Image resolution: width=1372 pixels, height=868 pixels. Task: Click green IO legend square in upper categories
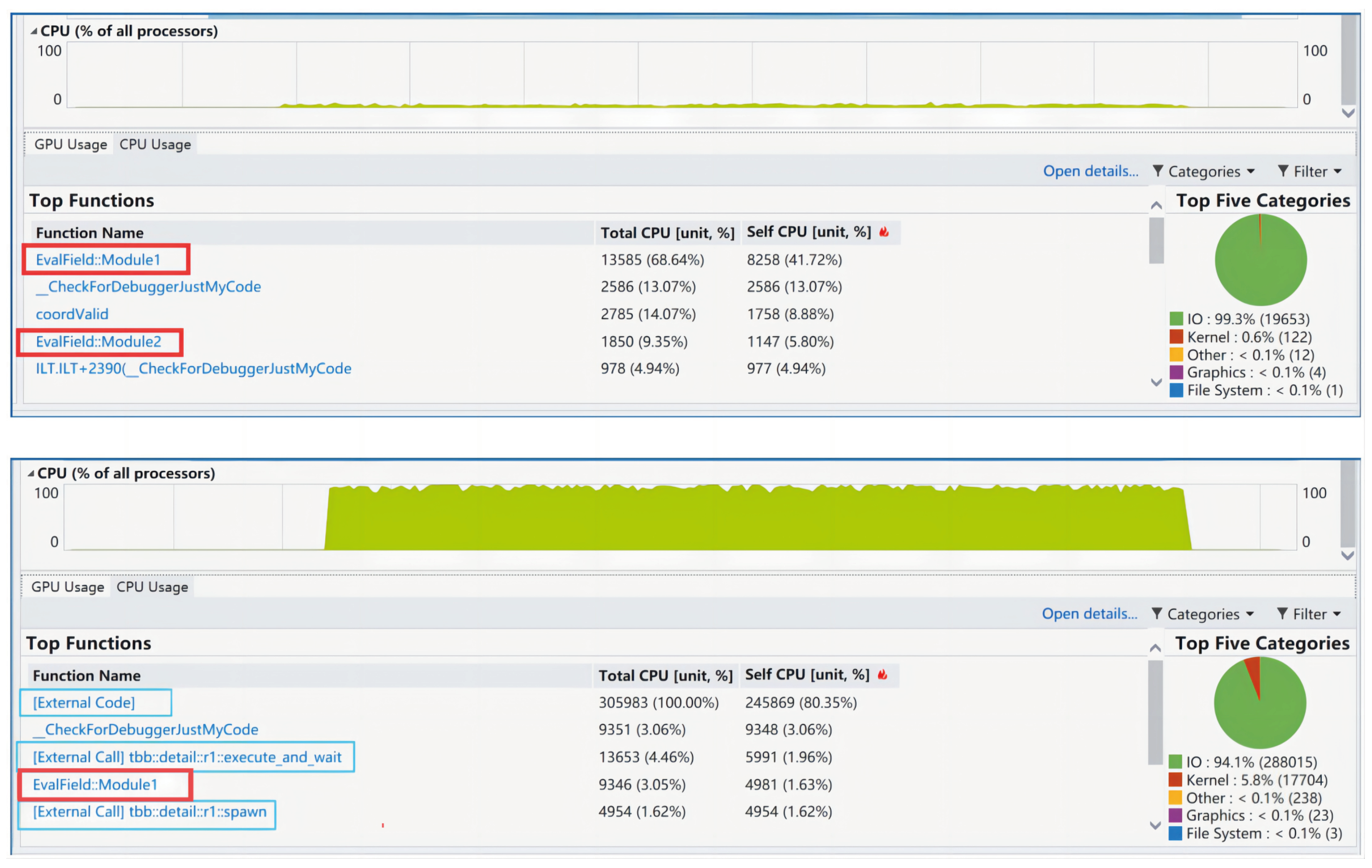(1176, 319)
